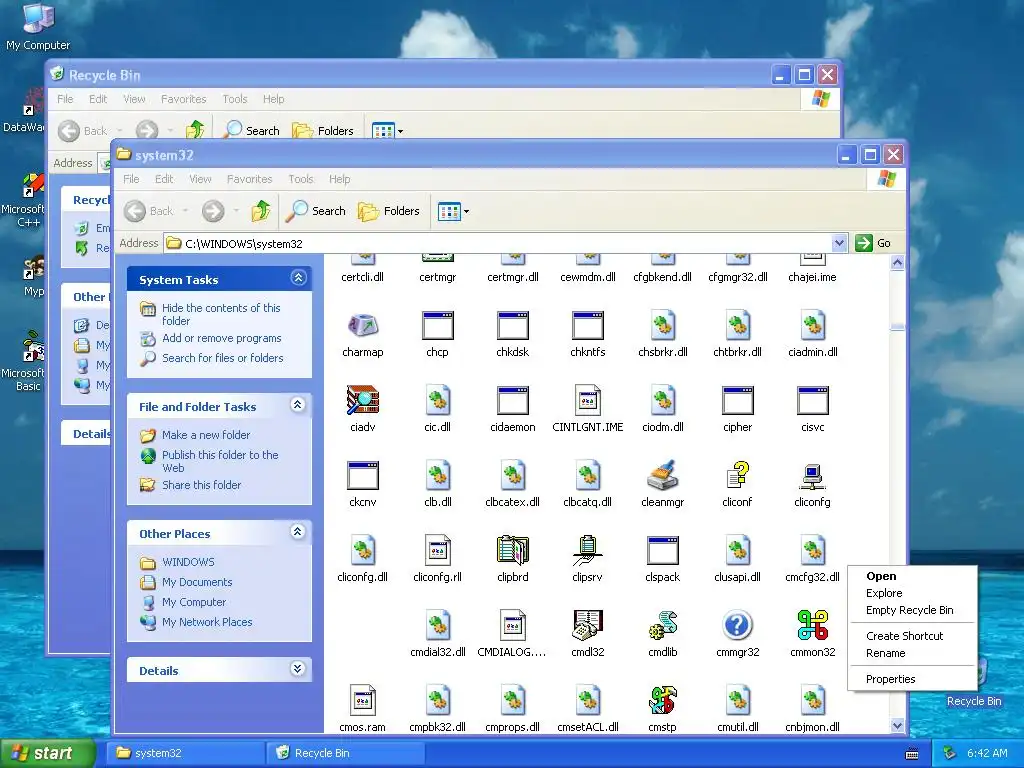1024x768 pixels.
Task: Click Search for files or folders link
Action: pos(223,358)
